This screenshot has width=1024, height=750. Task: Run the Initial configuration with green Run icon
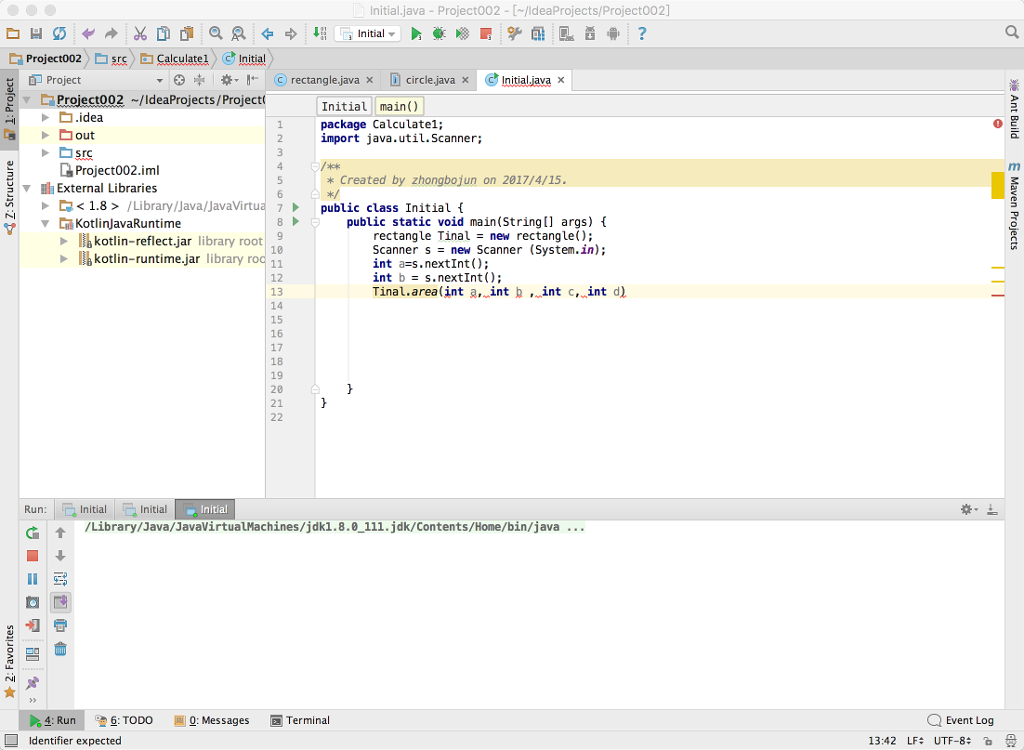point(415,33)
